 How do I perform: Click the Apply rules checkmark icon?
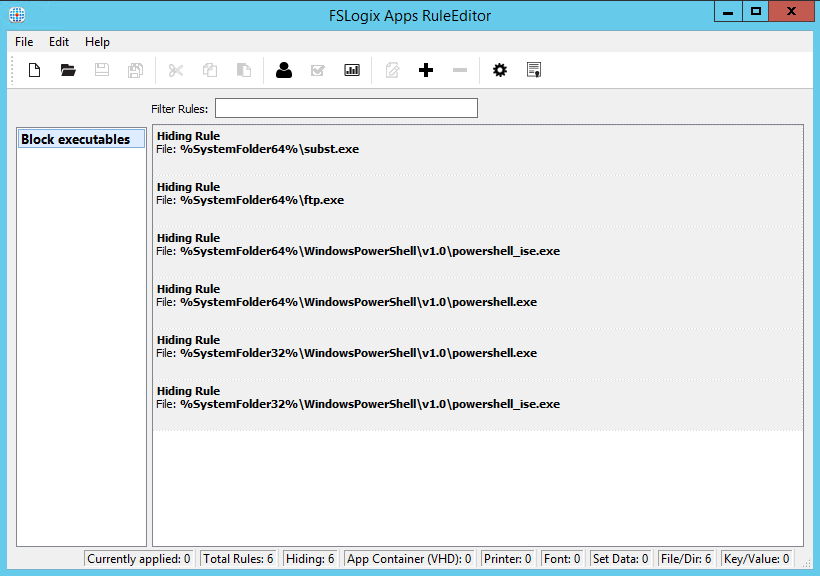317,70
